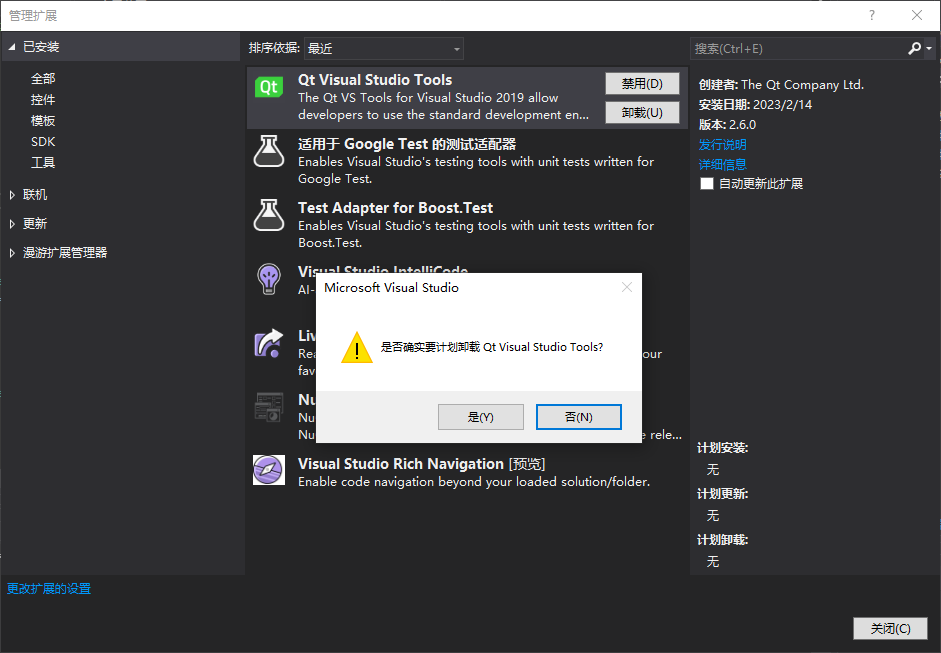The image size is (941, 653).
Task: Click the Qt Visual Studio Tools icon
Action: click(x=269, y=87)
